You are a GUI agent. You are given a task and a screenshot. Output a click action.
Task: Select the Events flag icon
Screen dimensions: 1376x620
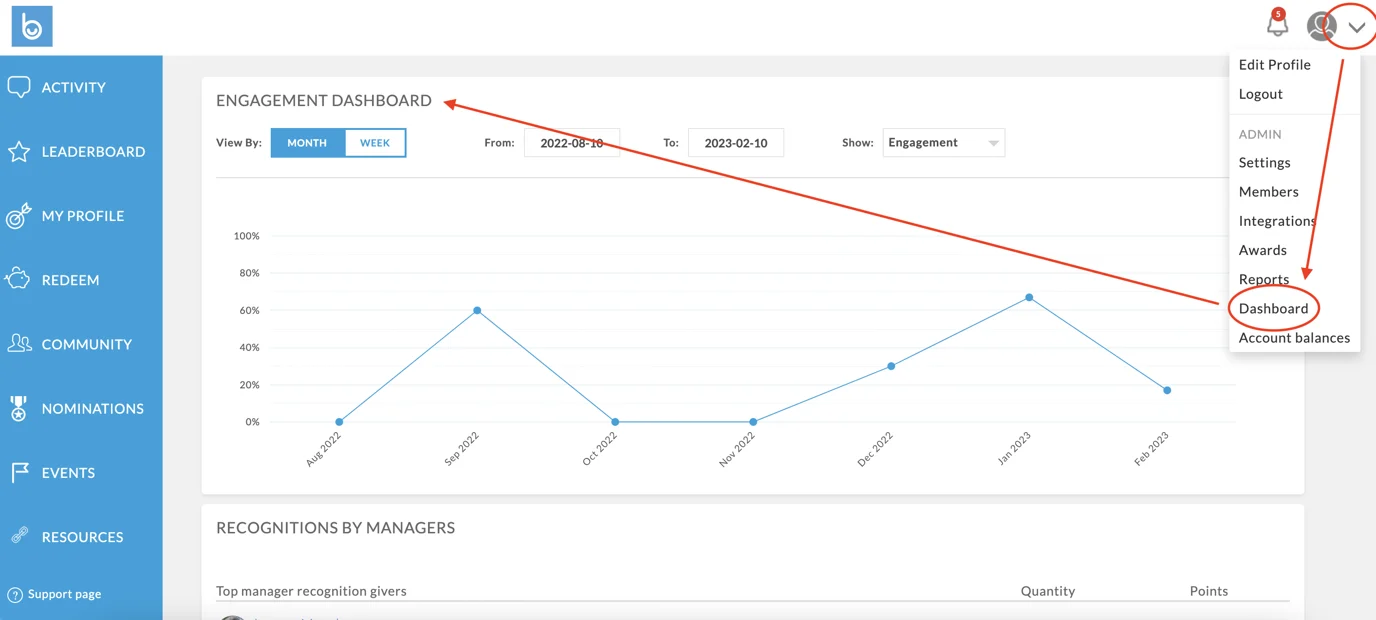click(19, 473)
